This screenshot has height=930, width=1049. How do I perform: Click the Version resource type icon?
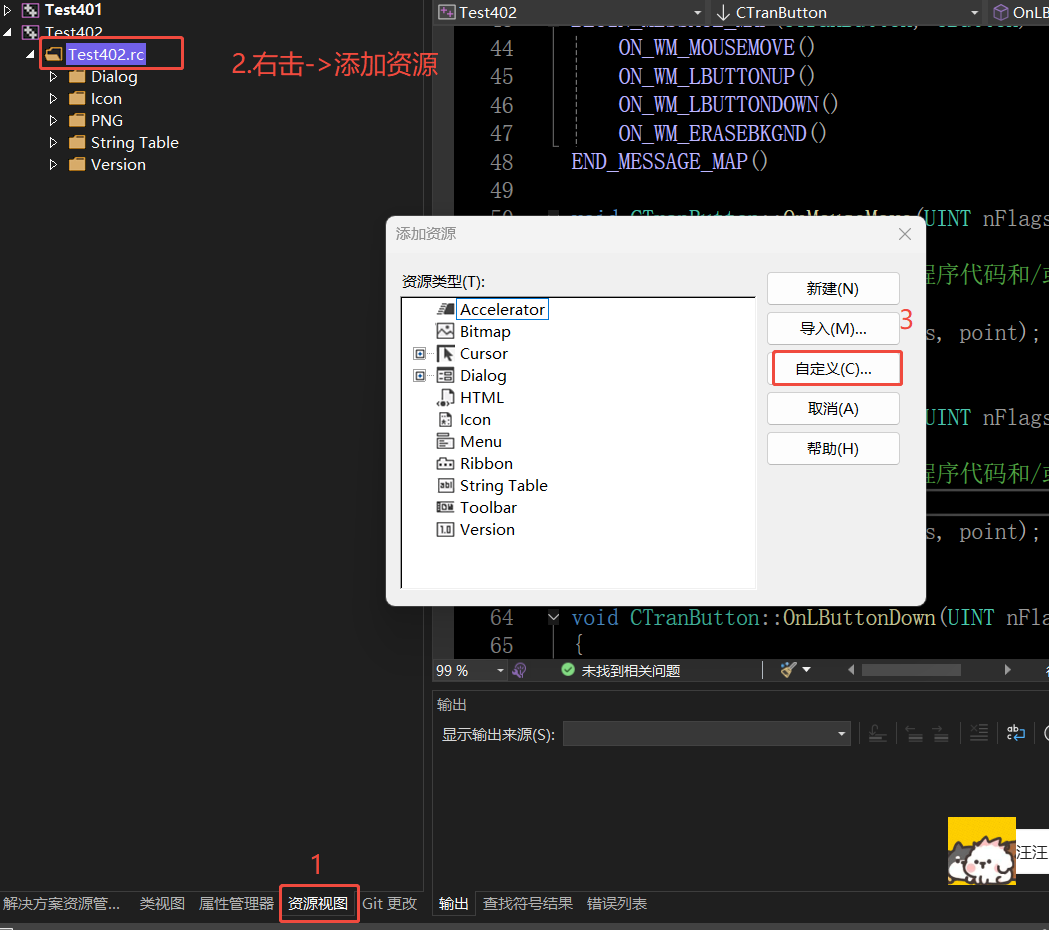pyautogui.click(x=446, y=529)
